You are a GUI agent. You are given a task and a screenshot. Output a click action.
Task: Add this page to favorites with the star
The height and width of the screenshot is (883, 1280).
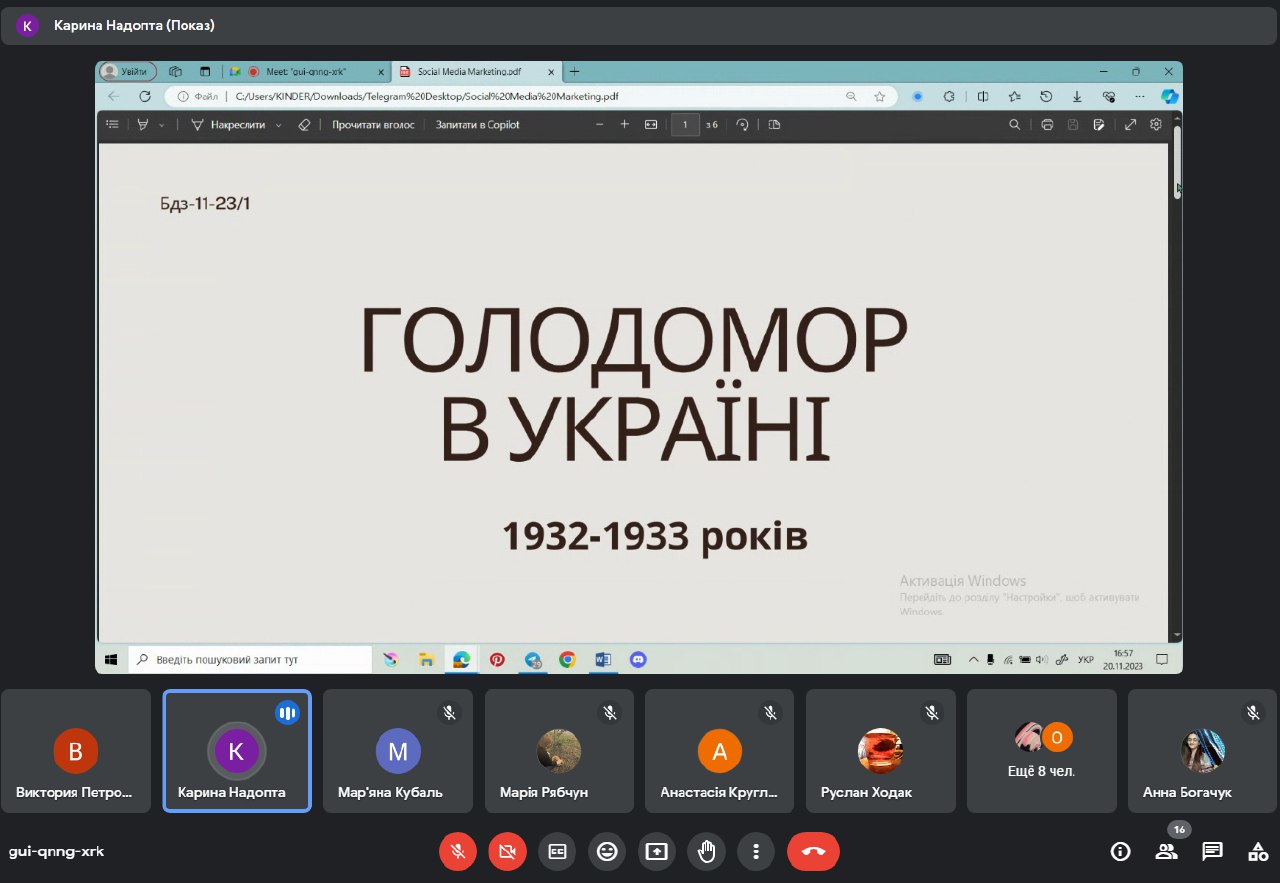879,97
